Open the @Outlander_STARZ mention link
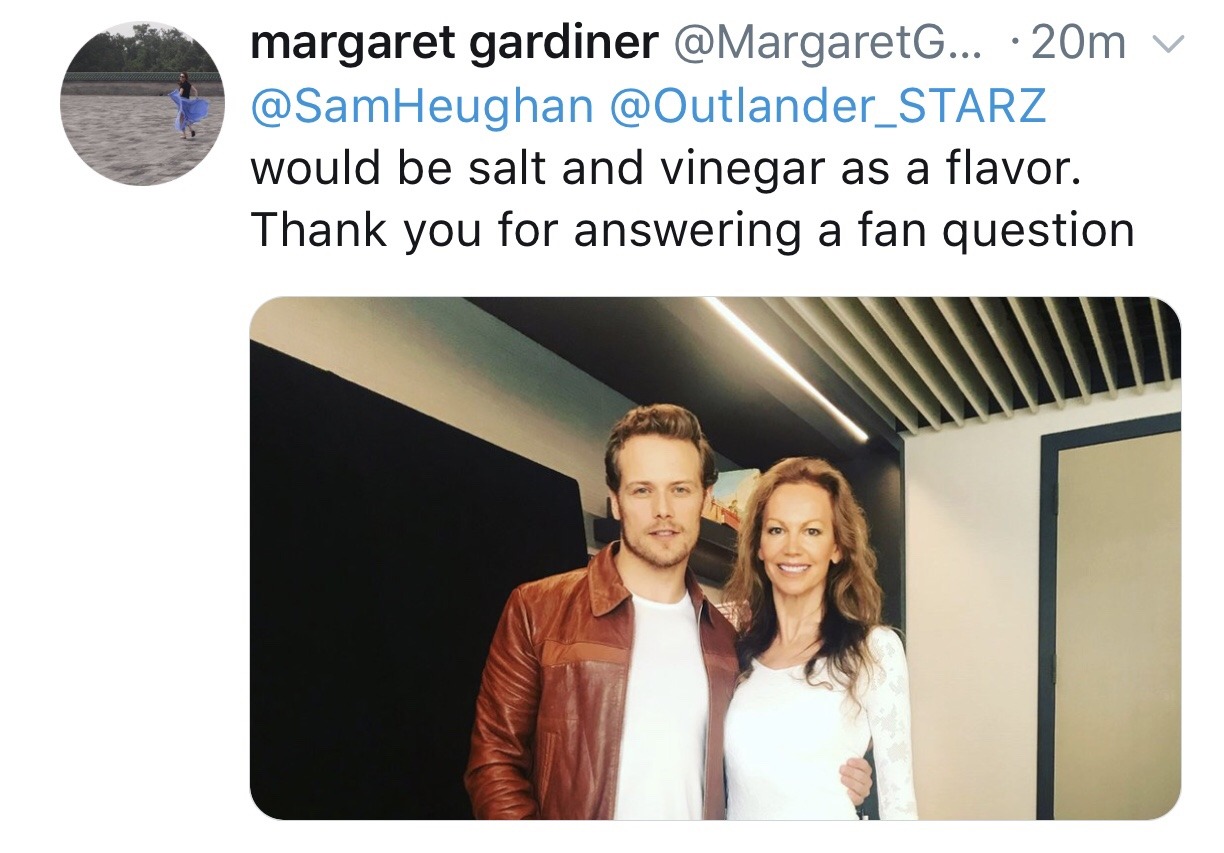Image resolution: width=1224 pixels, height=853 pixels. click(827, 107)
